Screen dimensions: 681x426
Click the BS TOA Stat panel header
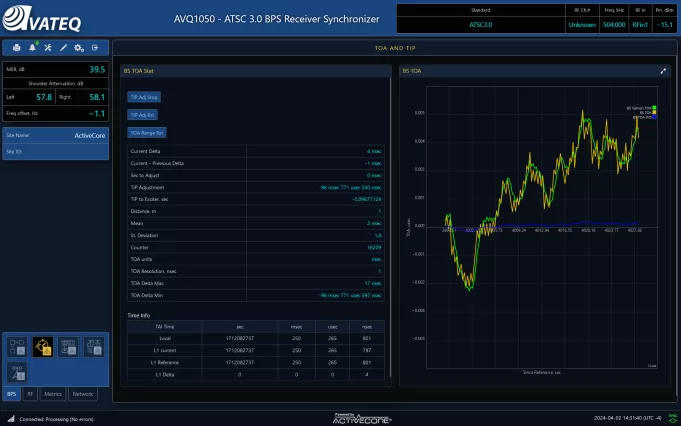[x=256, y=71]
